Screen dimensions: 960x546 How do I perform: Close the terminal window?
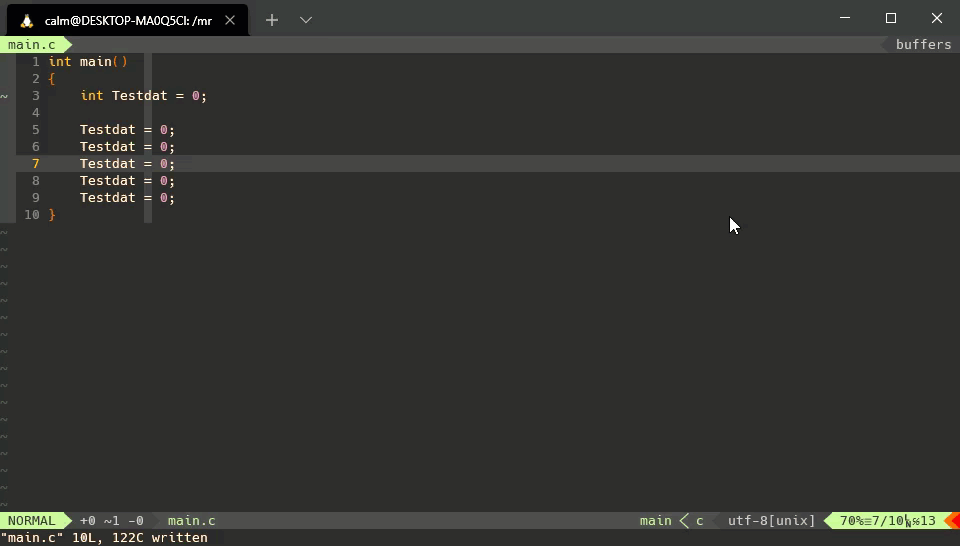click(937, 18)
